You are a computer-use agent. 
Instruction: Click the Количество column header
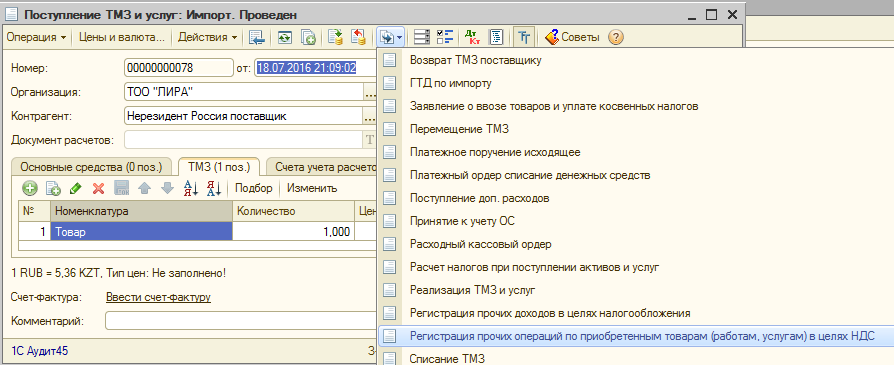coord(294,212)
